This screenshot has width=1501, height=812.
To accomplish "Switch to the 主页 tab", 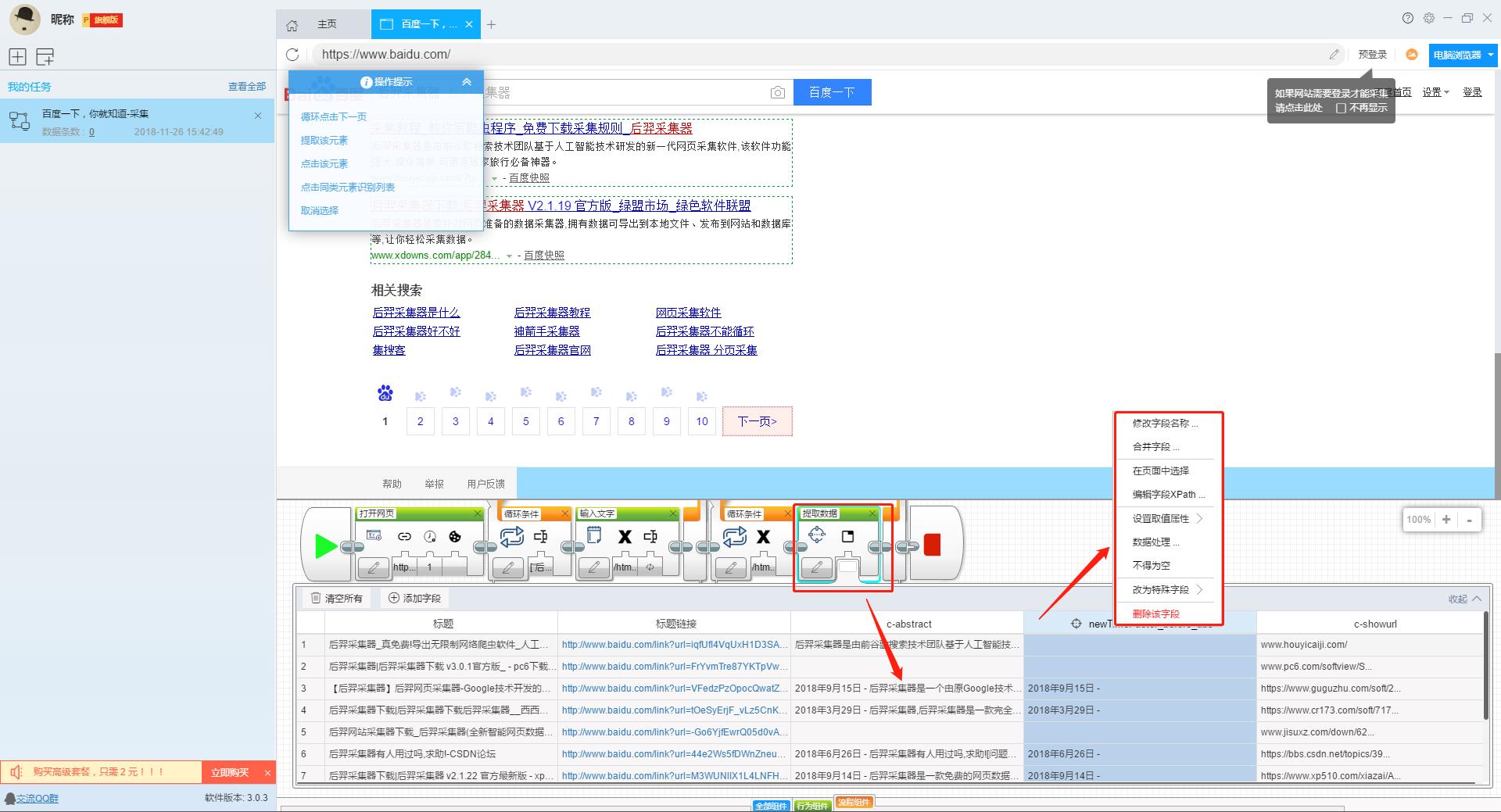I will 324,24.
